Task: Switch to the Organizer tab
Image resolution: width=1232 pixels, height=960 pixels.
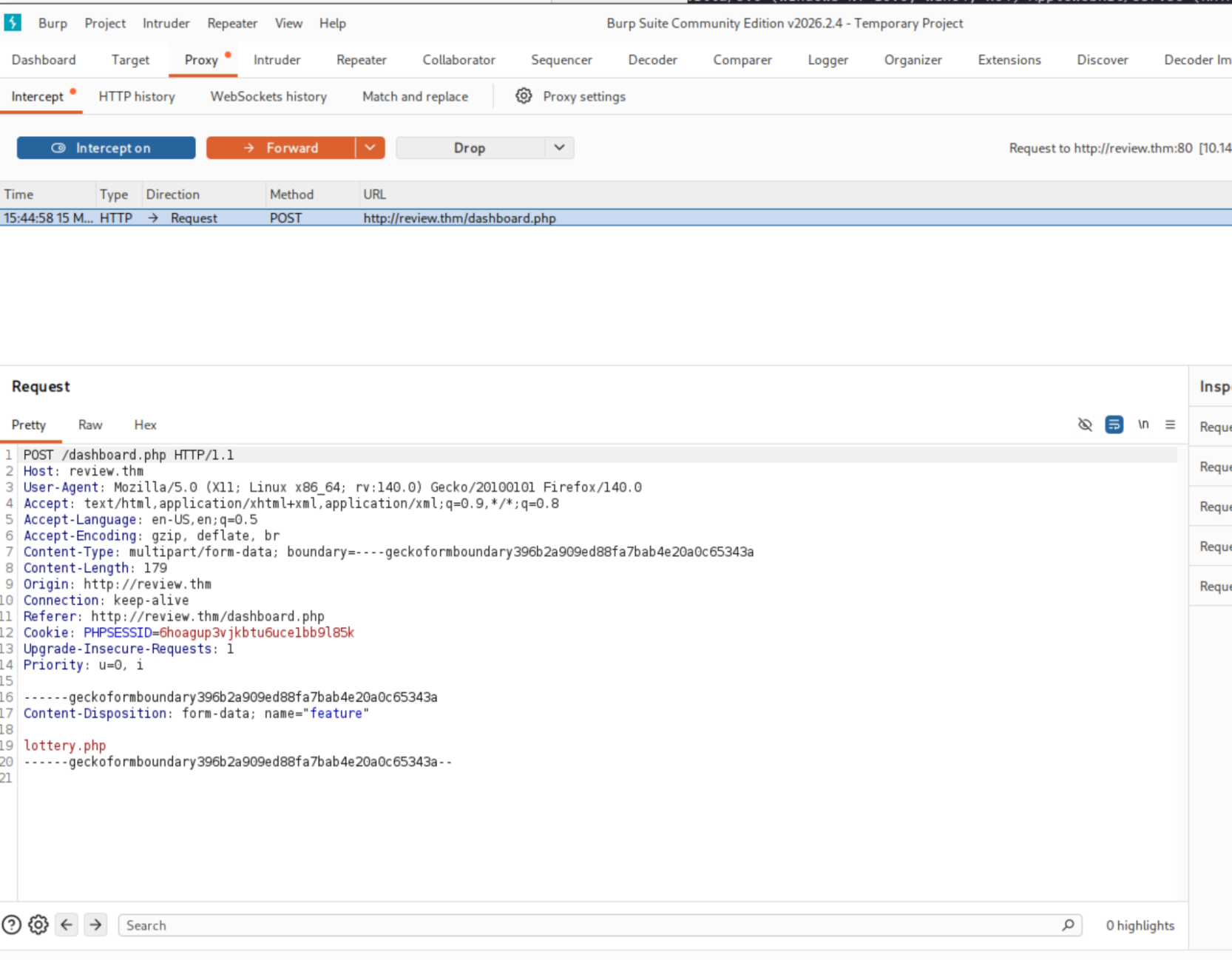Action: 913,60
